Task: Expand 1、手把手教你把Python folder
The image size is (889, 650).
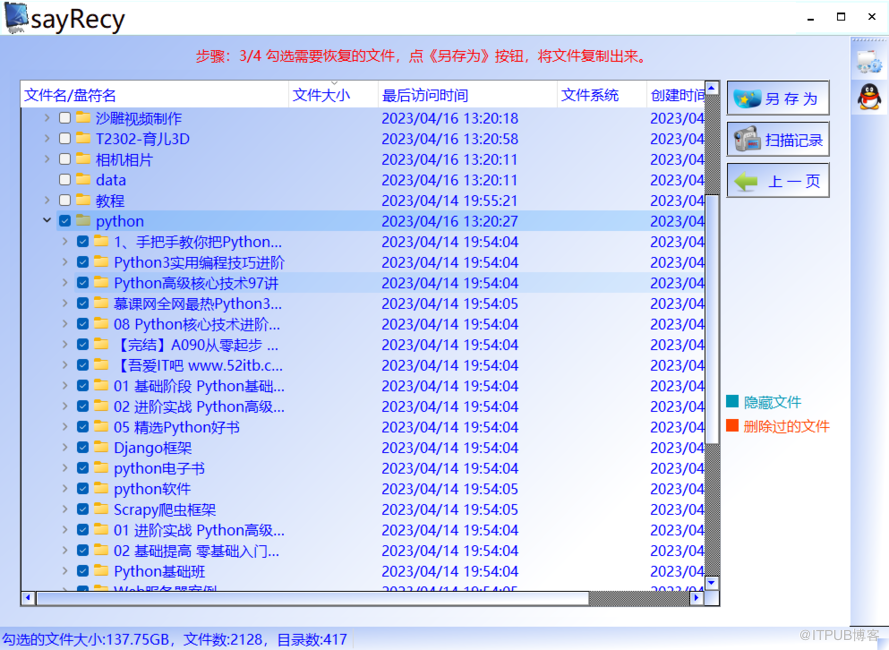Action: (x=65, y=242)
